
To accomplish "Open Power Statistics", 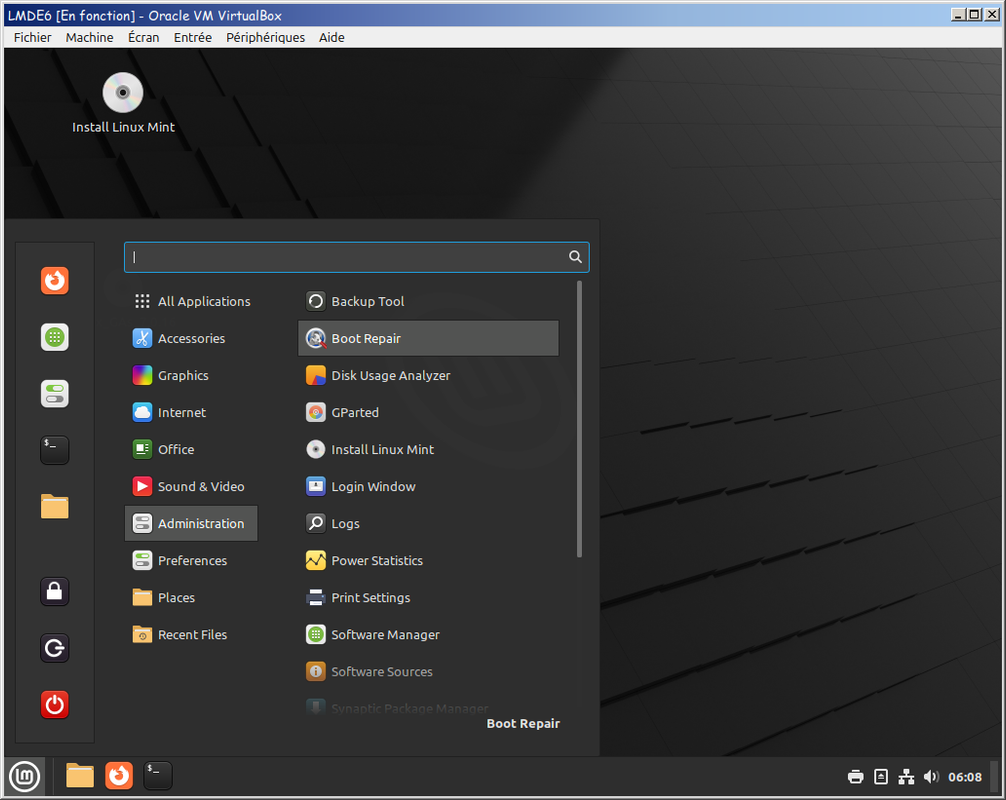I will 429,561.
